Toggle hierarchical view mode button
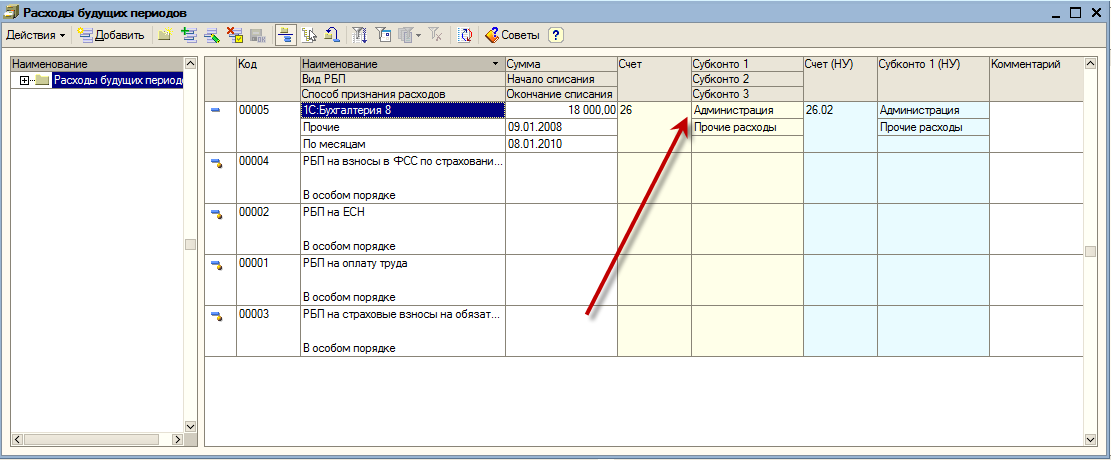The image size is (1111, 460). point(284,35)
